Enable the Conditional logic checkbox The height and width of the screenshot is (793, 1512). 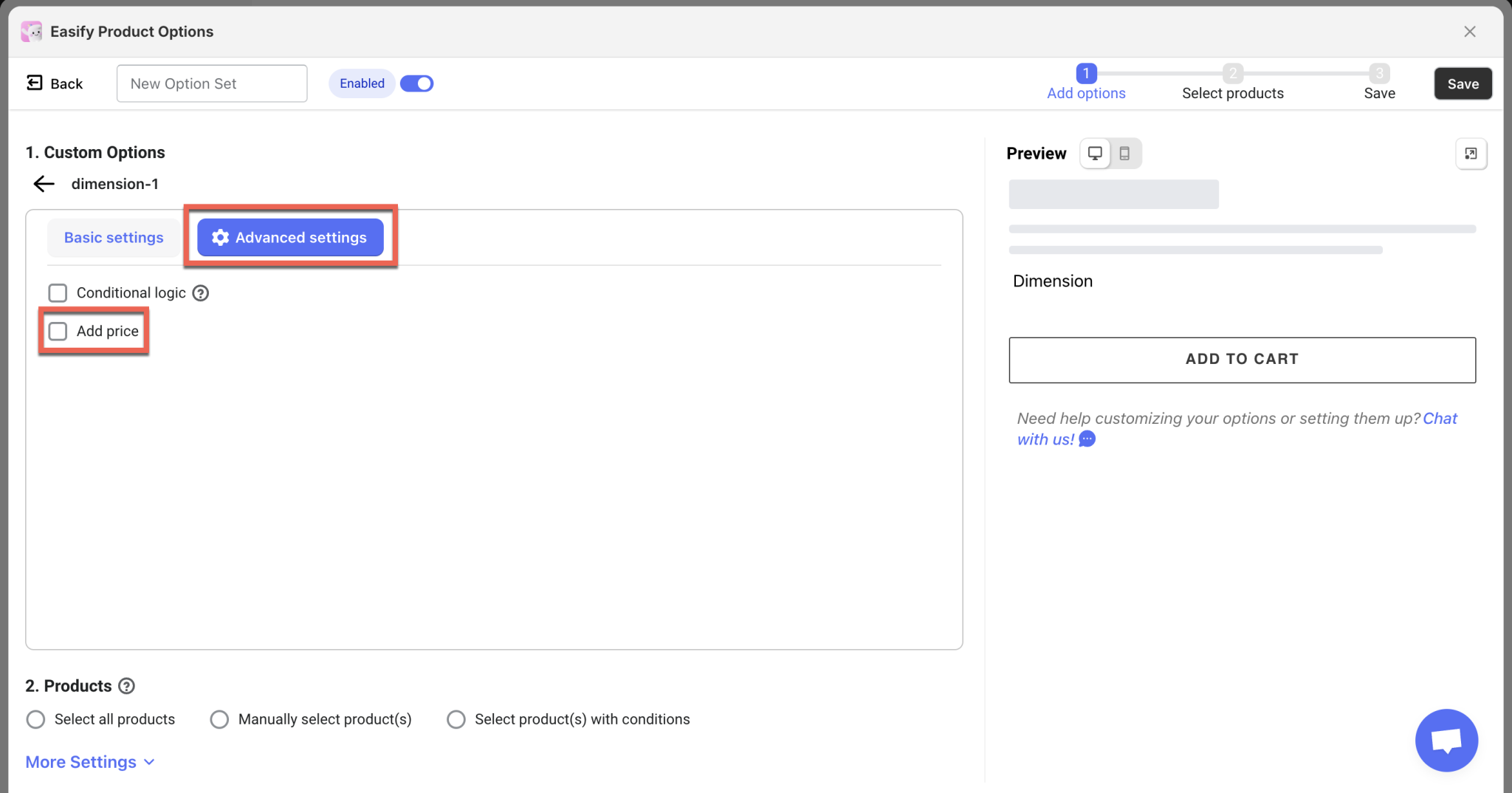coord(57,292)
